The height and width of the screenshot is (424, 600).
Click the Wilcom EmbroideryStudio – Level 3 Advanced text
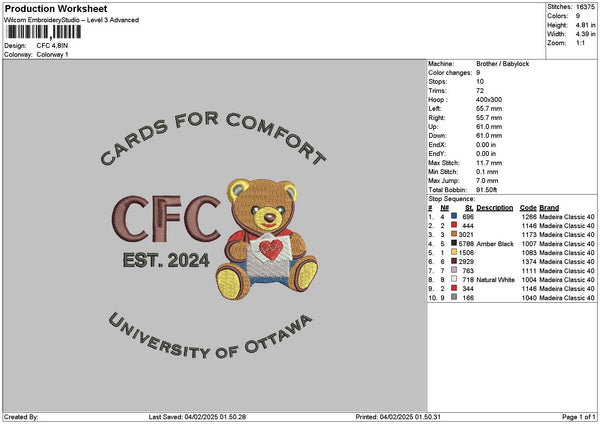point(72,20)
